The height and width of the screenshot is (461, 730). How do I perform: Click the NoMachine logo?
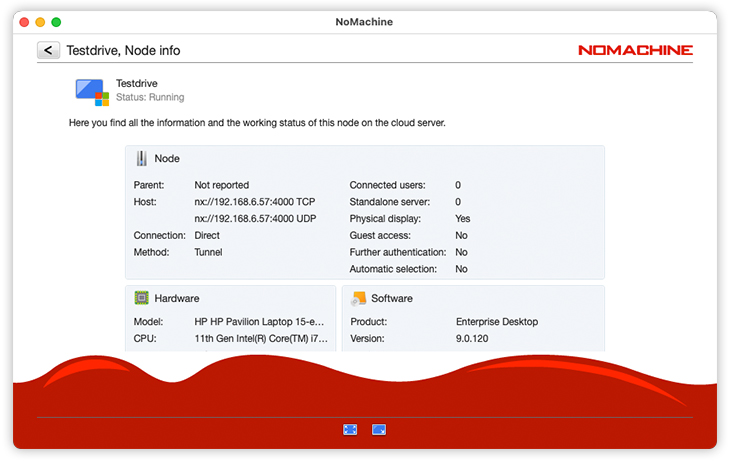point(635,50)
